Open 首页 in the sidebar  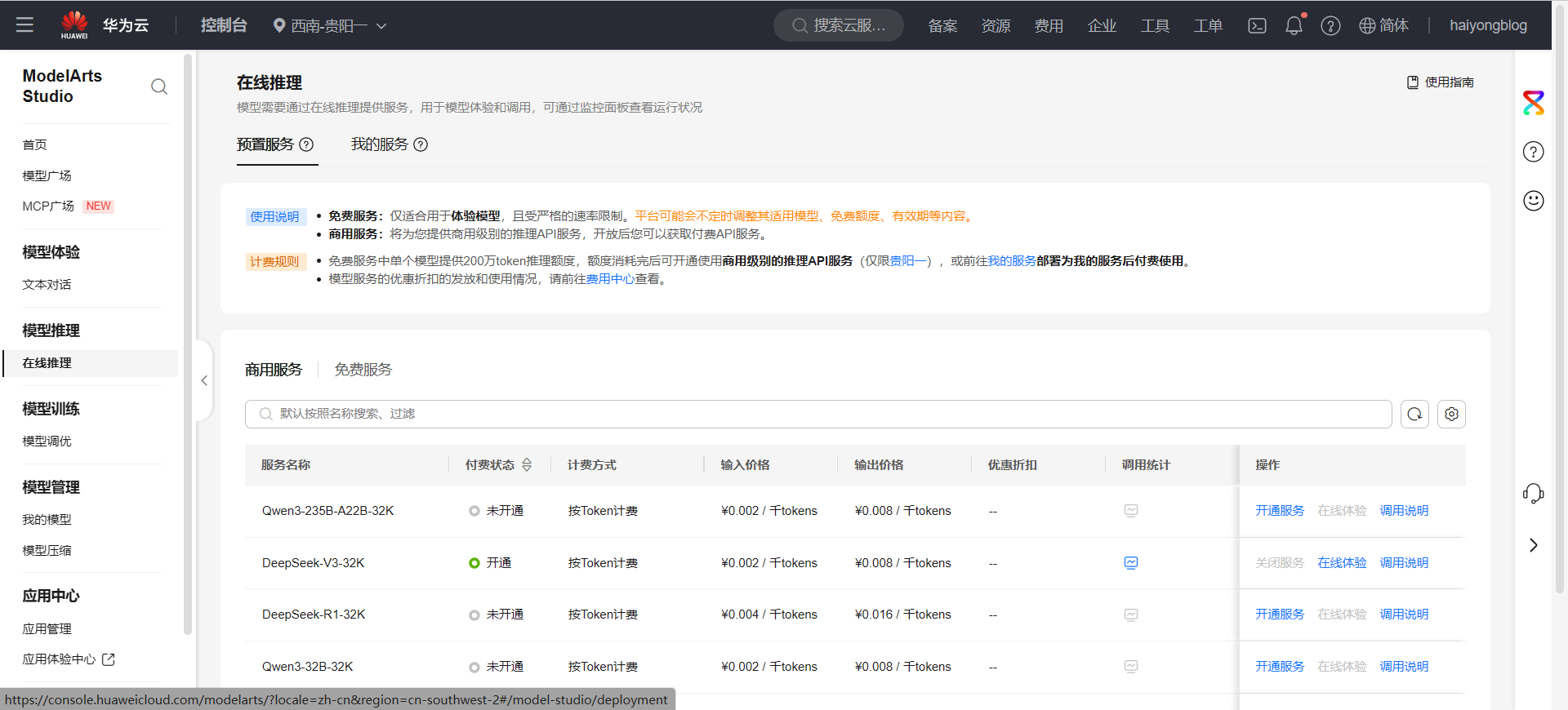coord(34,144)
